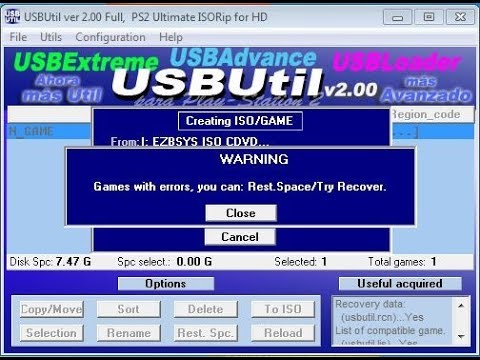Screen dimensions: 480x360
Task: Select the N_GAME row in the list
Action: 49,132
